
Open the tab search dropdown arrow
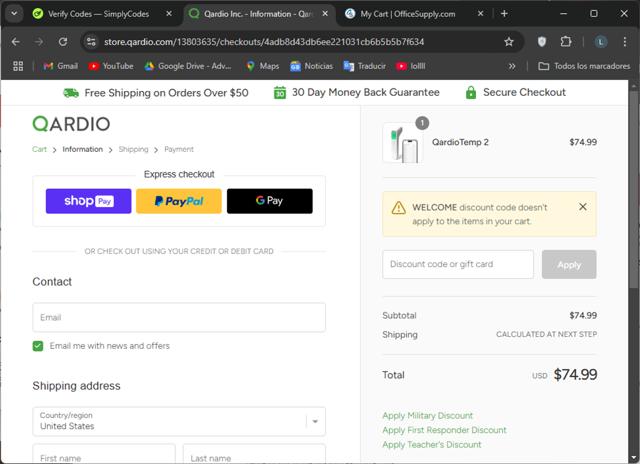[14, 13]
